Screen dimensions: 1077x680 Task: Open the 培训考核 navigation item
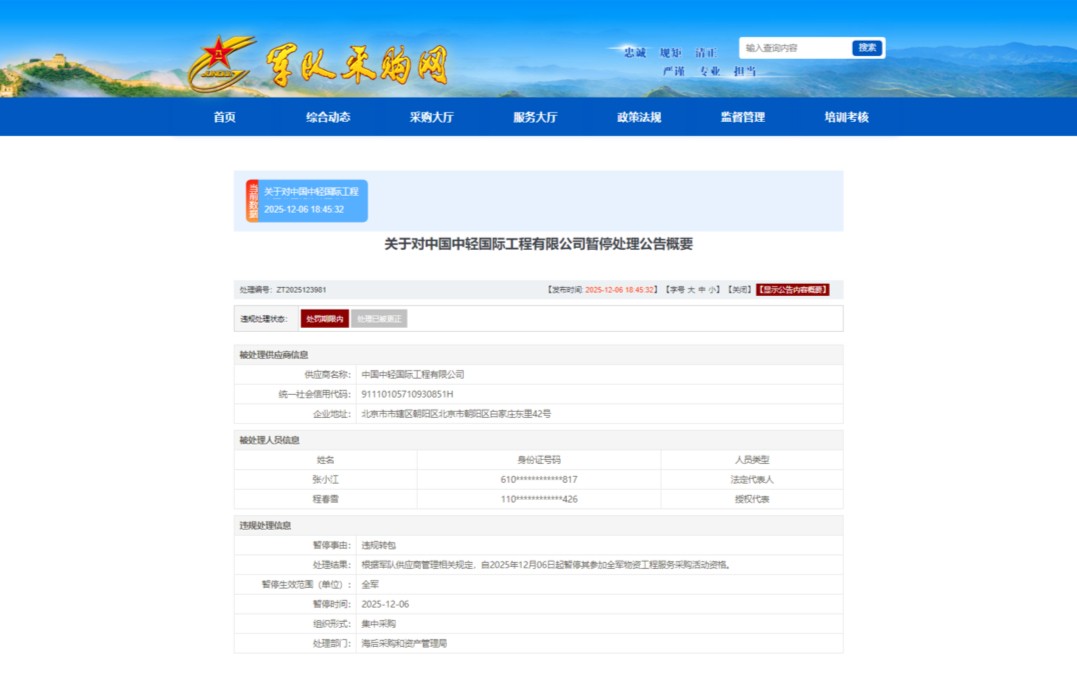pyautogui.click(x=846, y=117)
